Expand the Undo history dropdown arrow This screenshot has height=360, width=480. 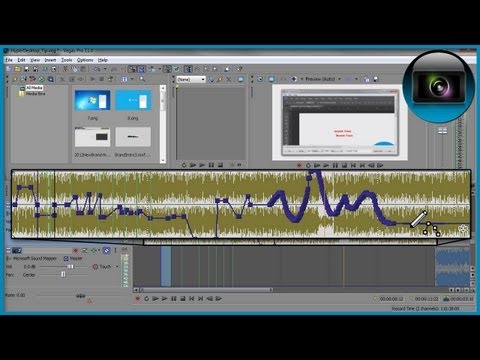pos(105,69)
